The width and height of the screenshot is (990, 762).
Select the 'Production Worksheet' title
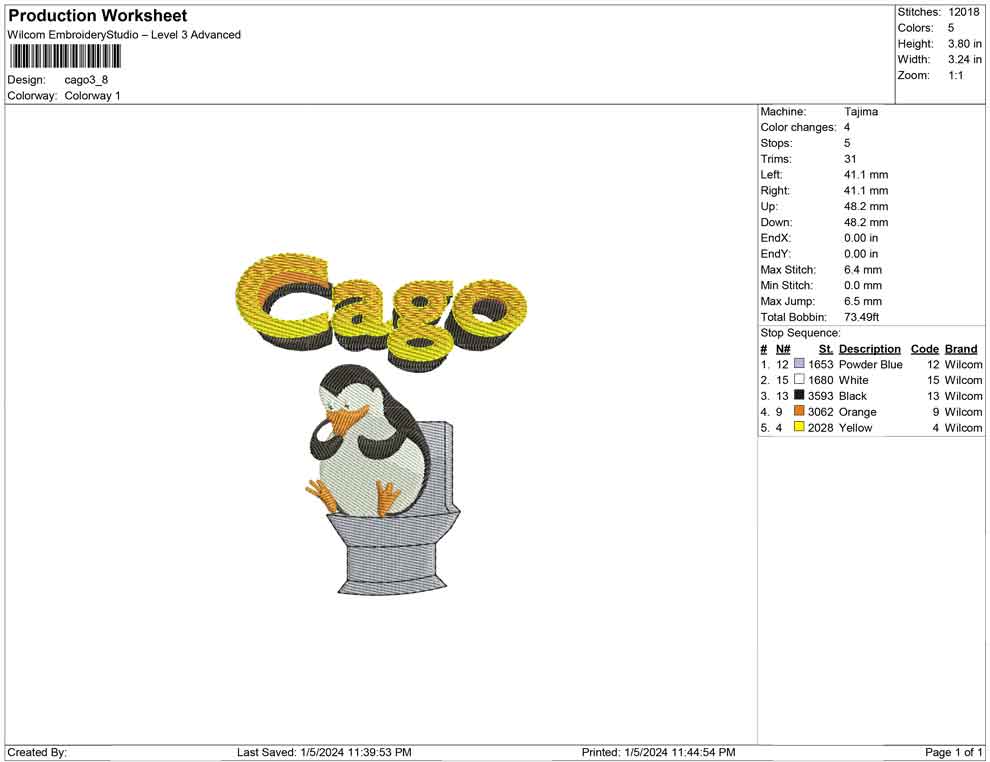click(98, 16)
